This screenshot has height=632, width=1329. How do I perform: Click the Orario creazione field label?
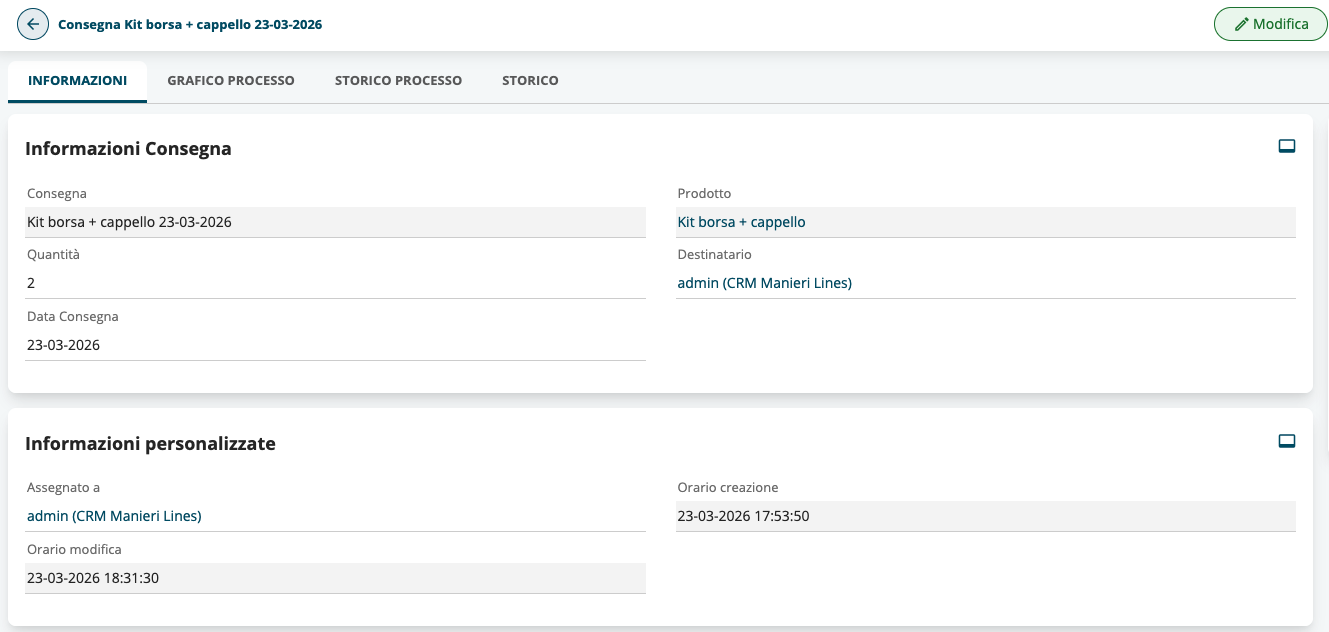tap(727, 488)
